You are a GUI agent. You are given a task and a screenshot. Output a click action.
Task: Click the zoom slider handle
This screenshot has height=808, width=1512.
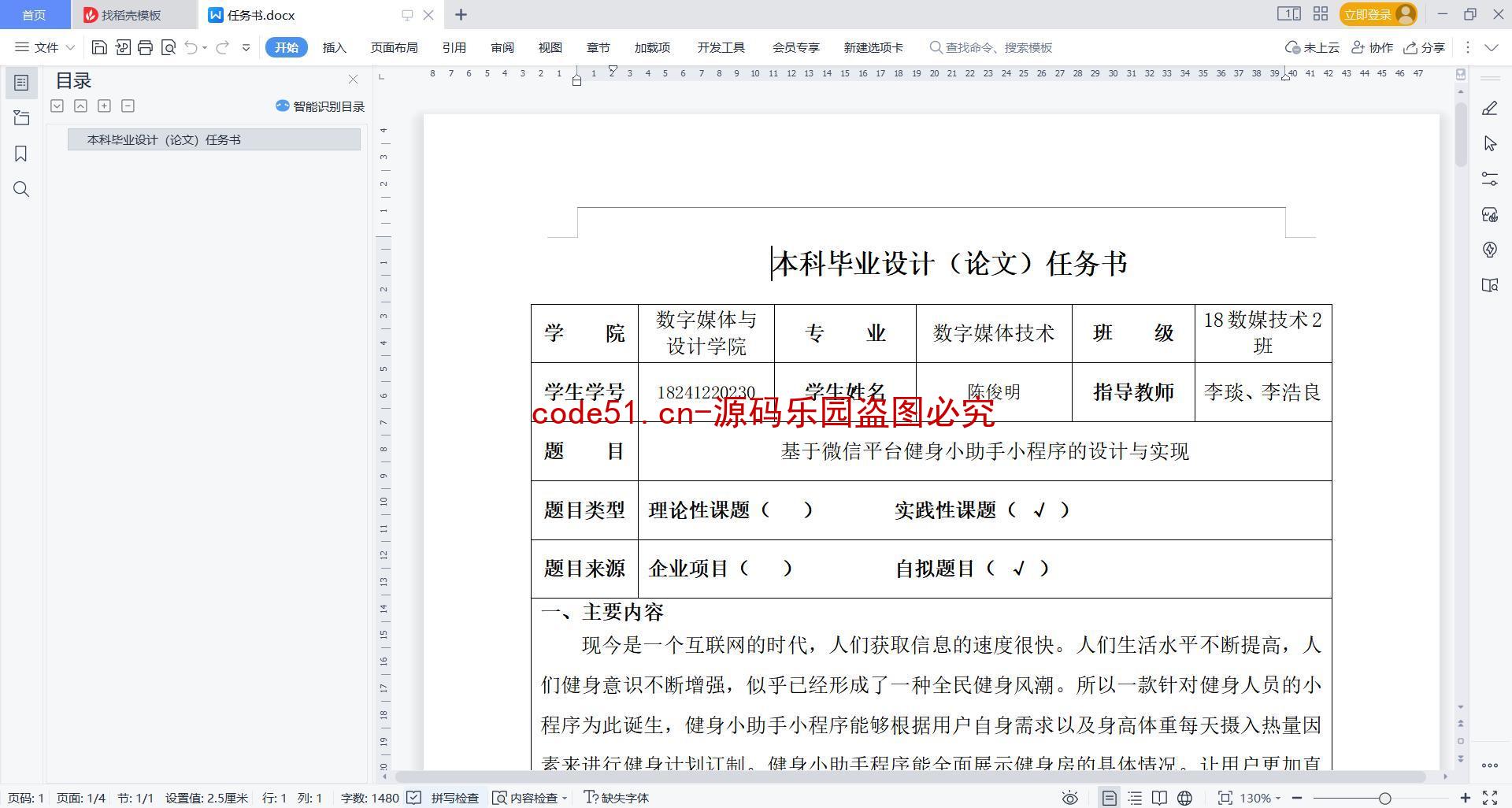[x=1384, y=798]
